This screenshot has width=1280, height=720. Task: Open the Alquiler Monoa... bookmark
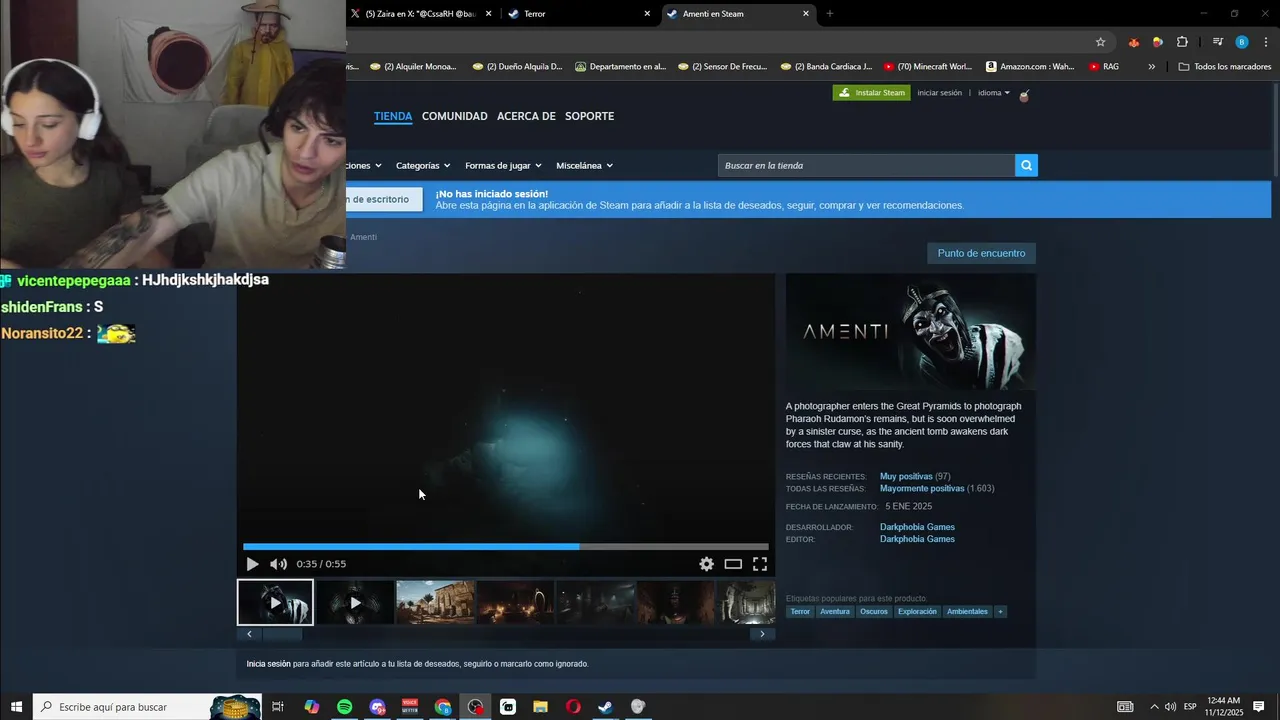(x=413, y=67)
